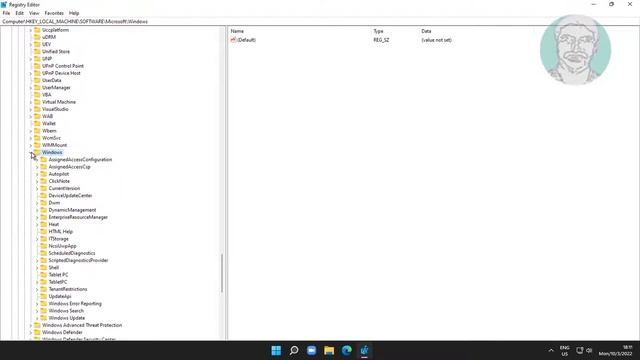This screenshot has width=640, height=360.
Task: Click the UserData folder icon
Action: [x=37, y=80]
